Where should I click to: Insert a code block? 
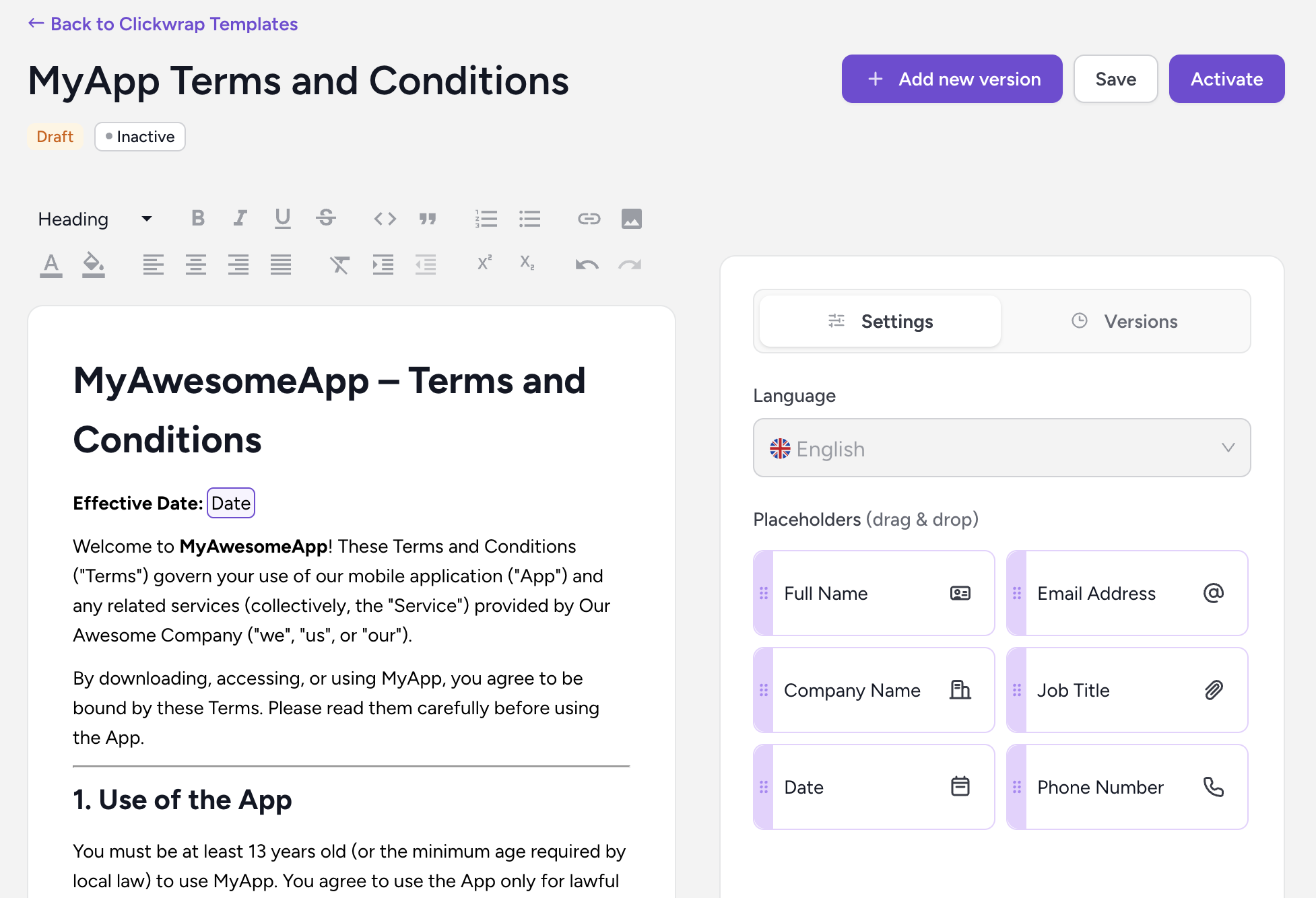click(385, 219)
